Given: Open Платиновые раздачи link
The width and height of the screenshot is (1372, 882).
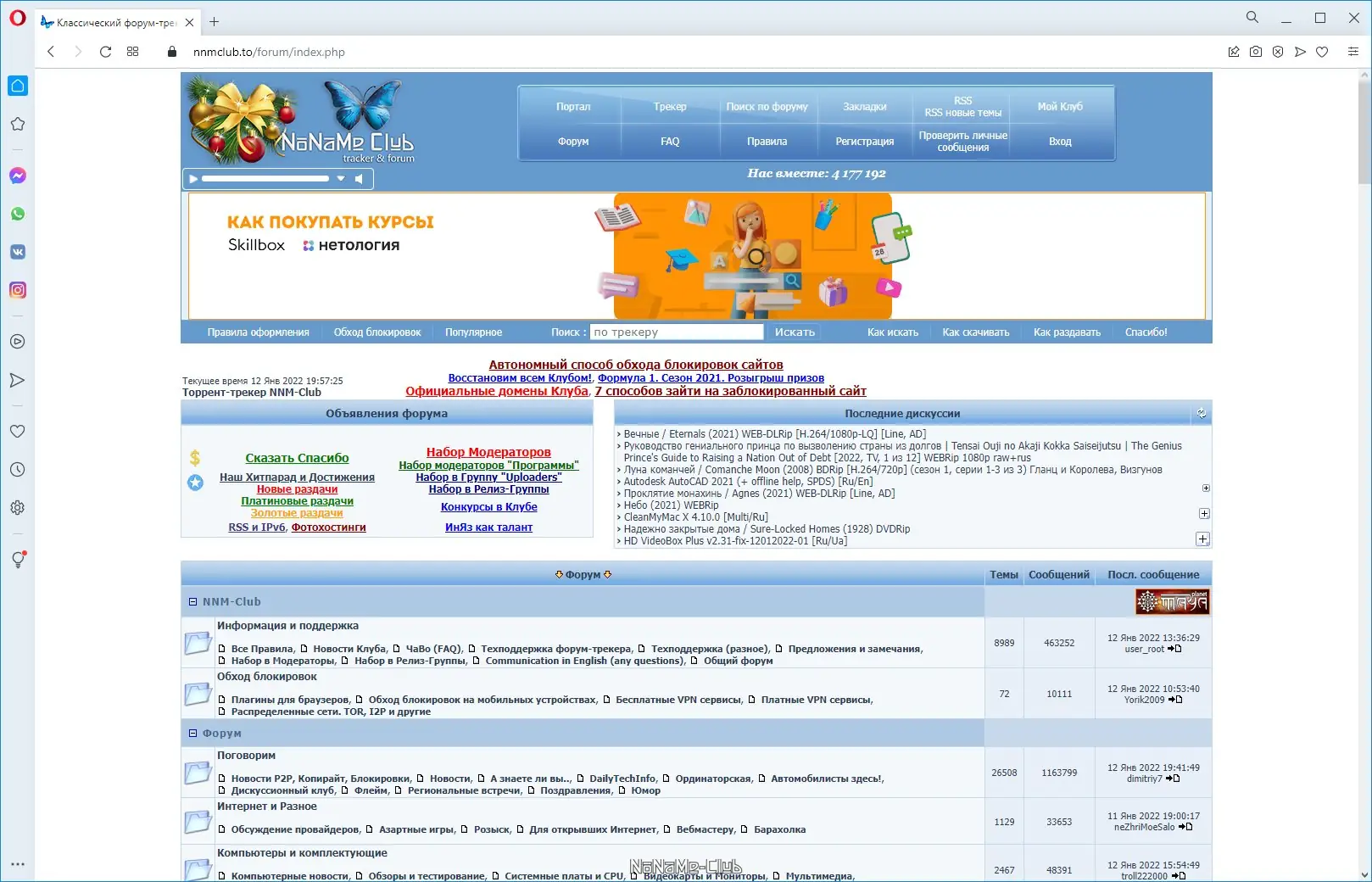Looking at the screenshot, I should pos(297,501).
